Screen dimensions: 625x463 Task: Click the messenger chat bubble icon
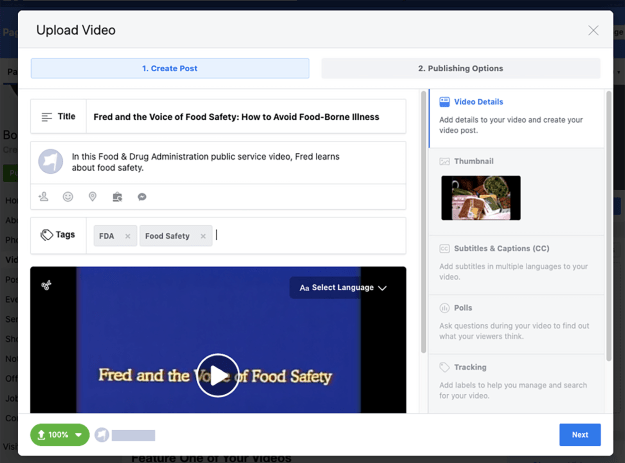(x=142, y=197)
